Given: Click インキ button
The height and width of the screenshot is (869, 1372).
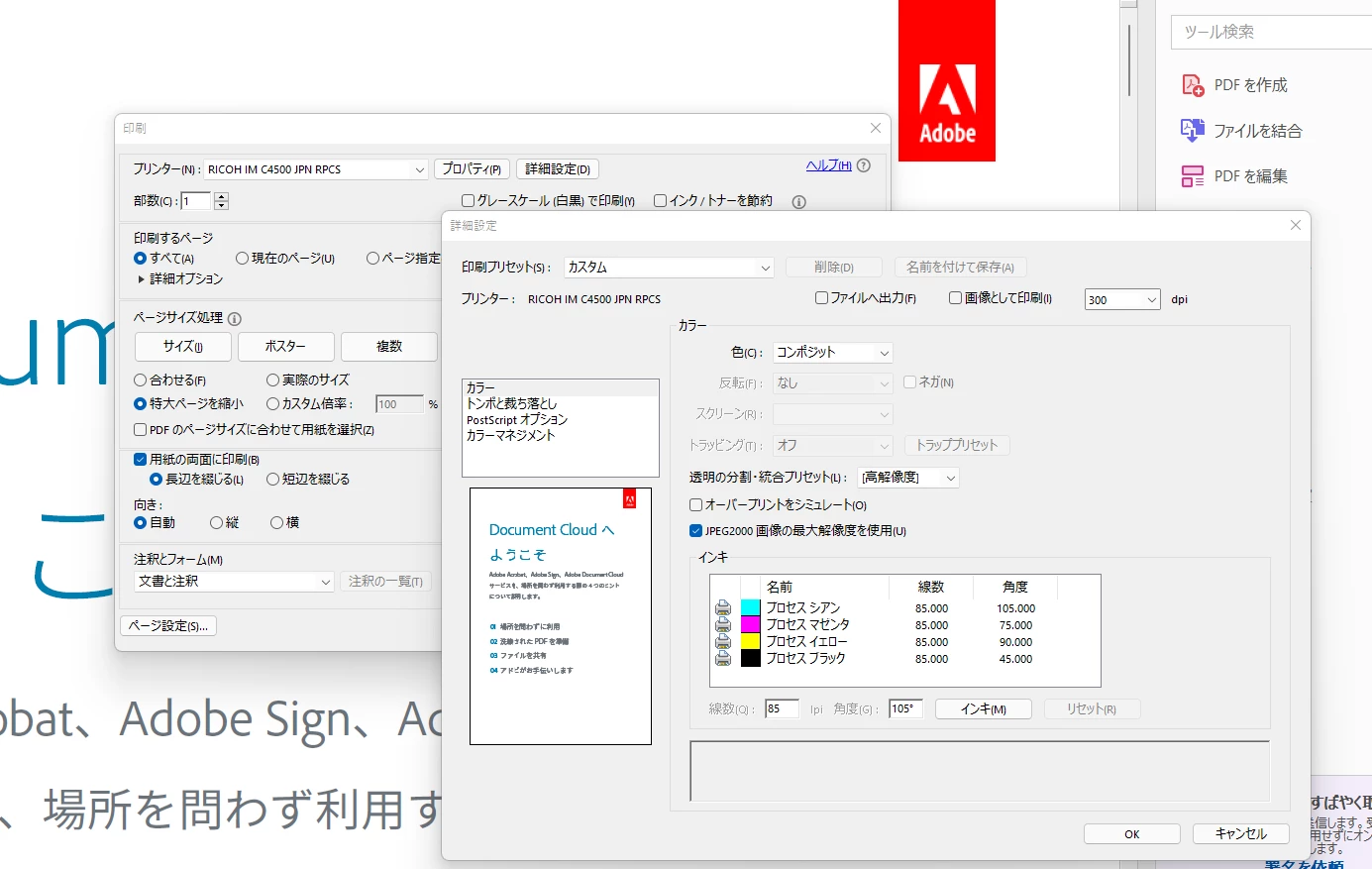Looking at the screenshot, I should (984, 709).
